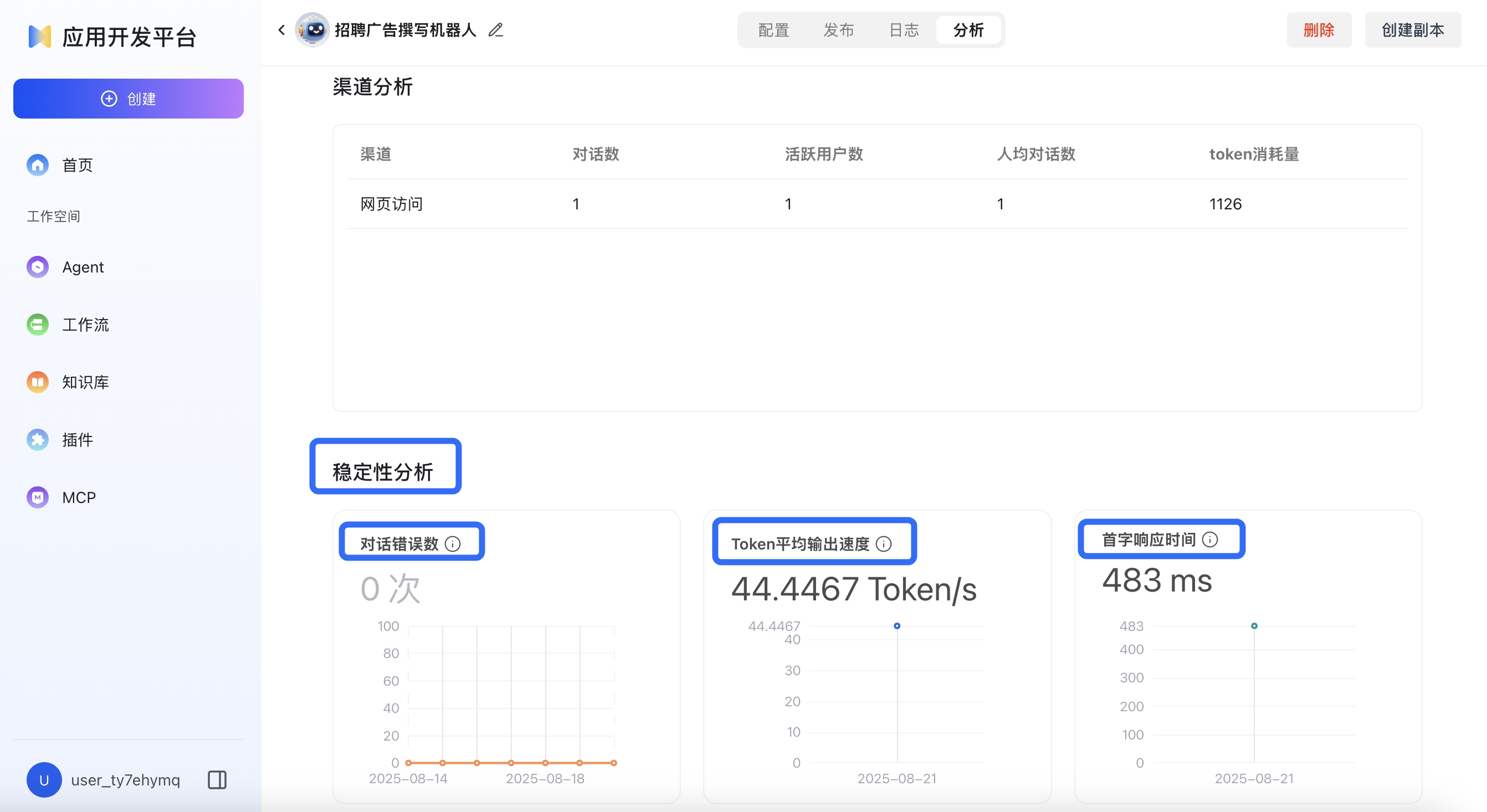Click info icon next to 首字响应时间
The height and width of the screenshot is (812, 1487).
tap(1210, 539)
